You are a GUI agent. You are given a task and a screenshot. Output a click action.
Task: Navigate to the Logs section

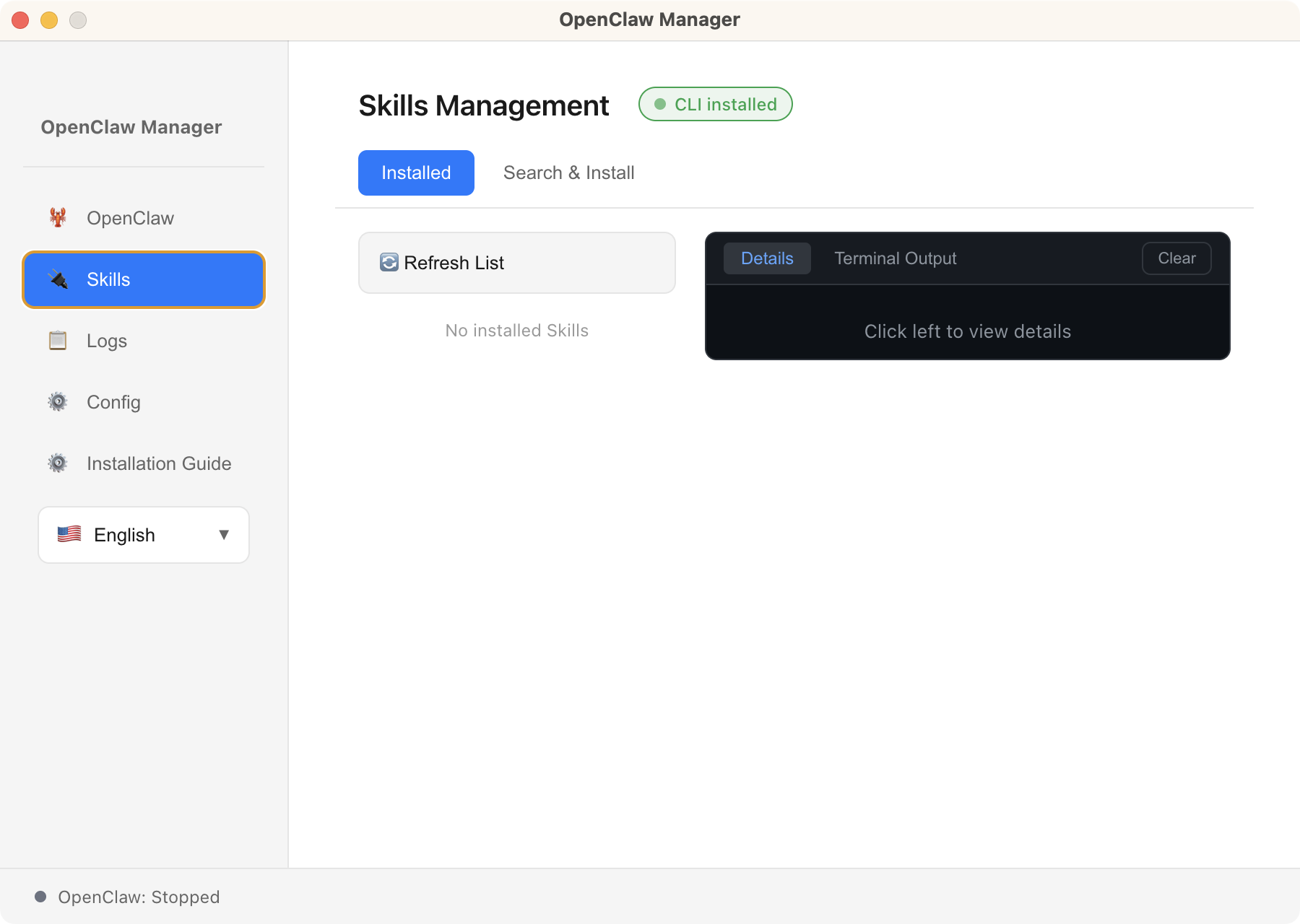(x=107, y=340)
